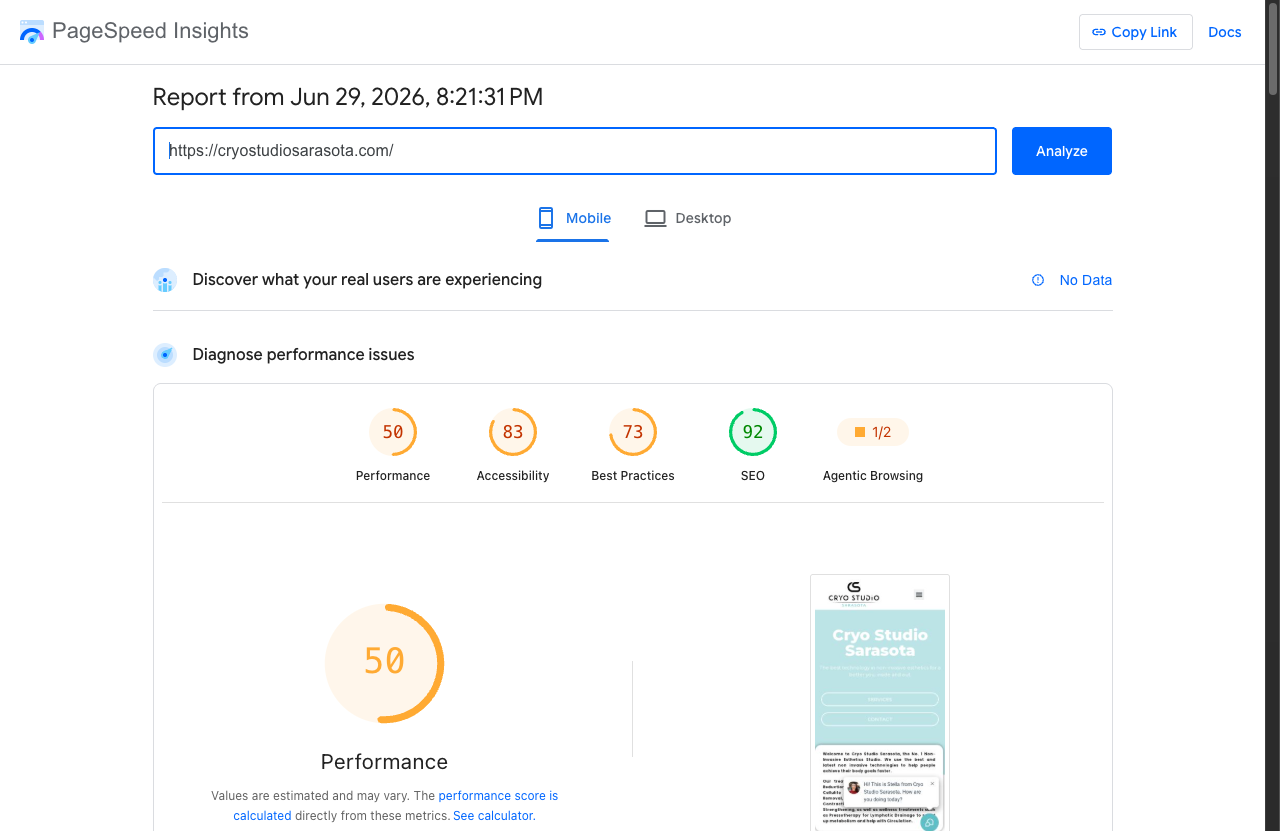Open the Docs link
1280x831 pixels.
pos(1224,32)
